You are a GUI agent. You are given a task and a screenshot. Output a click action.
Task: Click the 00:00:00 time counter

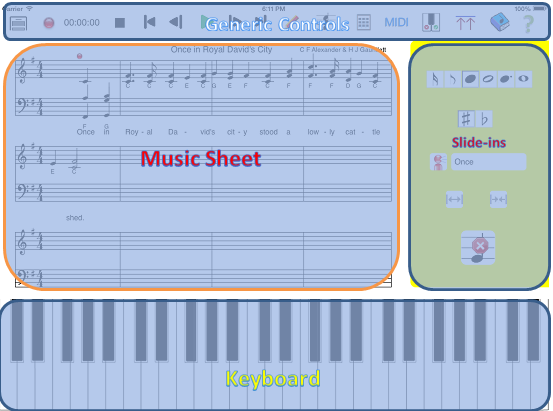(81, 23)
